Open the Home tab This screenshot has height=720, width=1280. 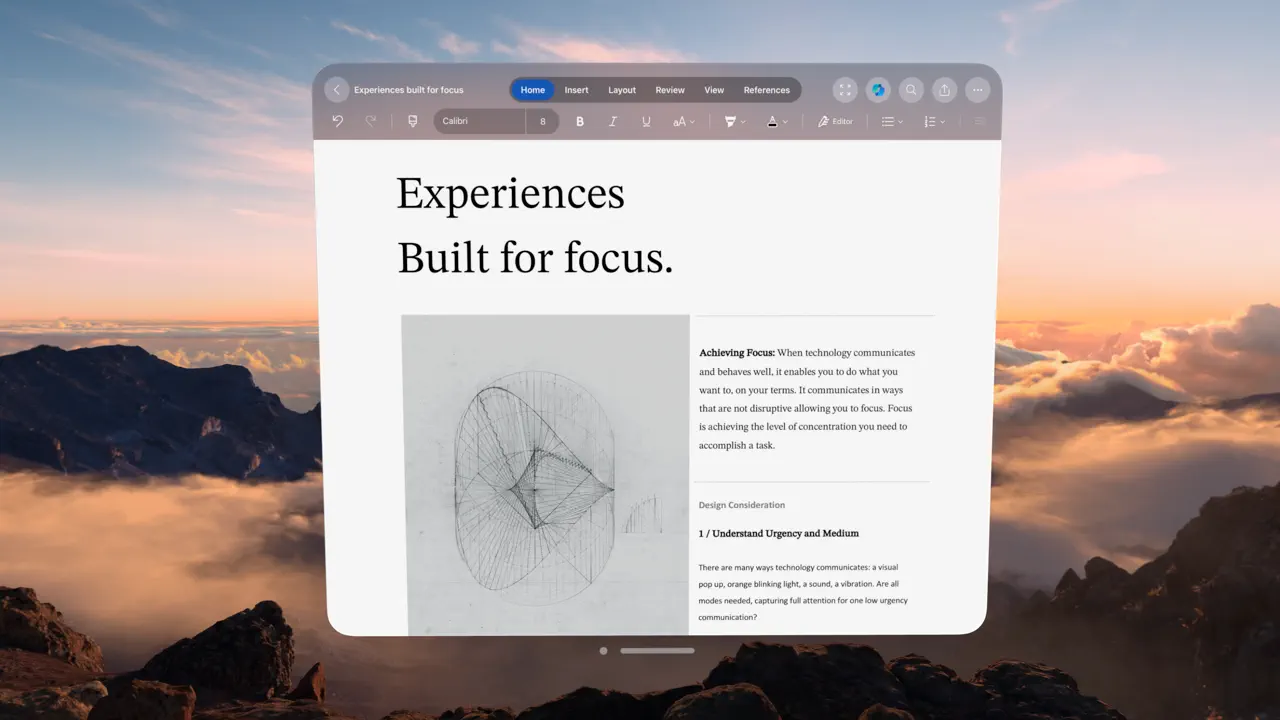tap(533, 90)
